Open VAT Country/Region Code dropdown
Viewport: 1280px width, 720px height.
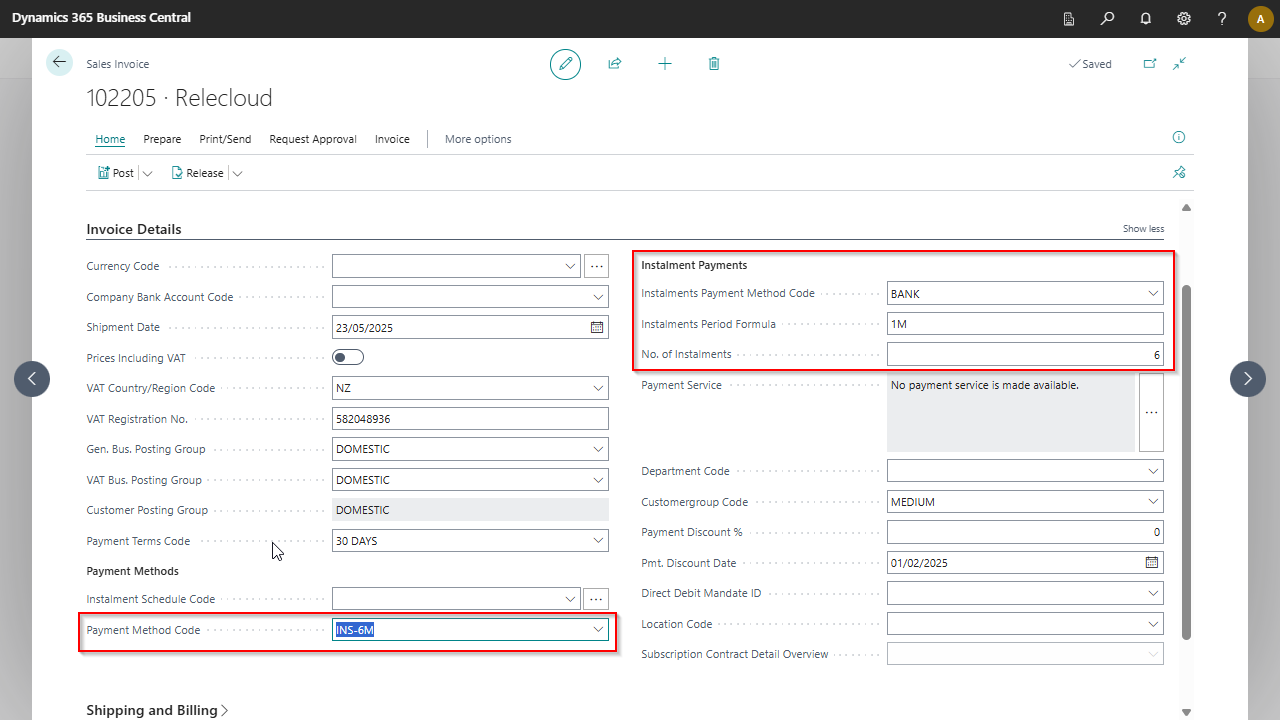coord(598,388)
